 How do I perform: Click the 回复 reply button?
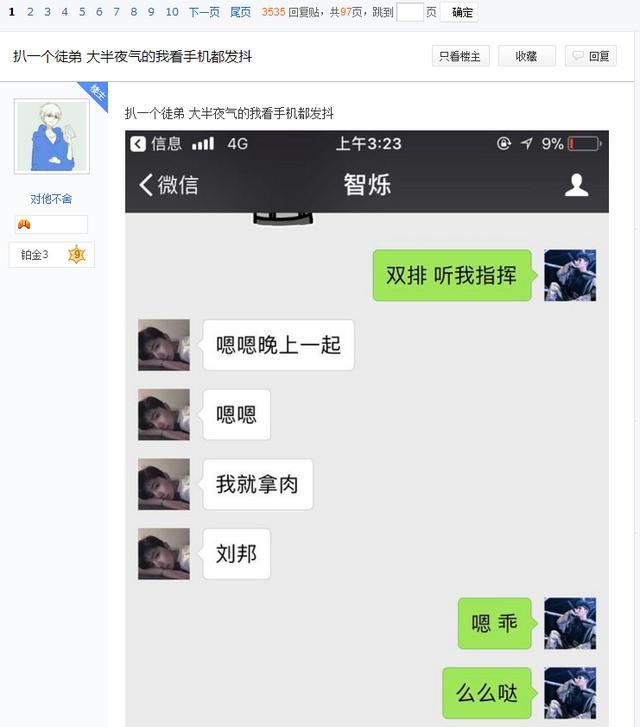tap(591, 56)
